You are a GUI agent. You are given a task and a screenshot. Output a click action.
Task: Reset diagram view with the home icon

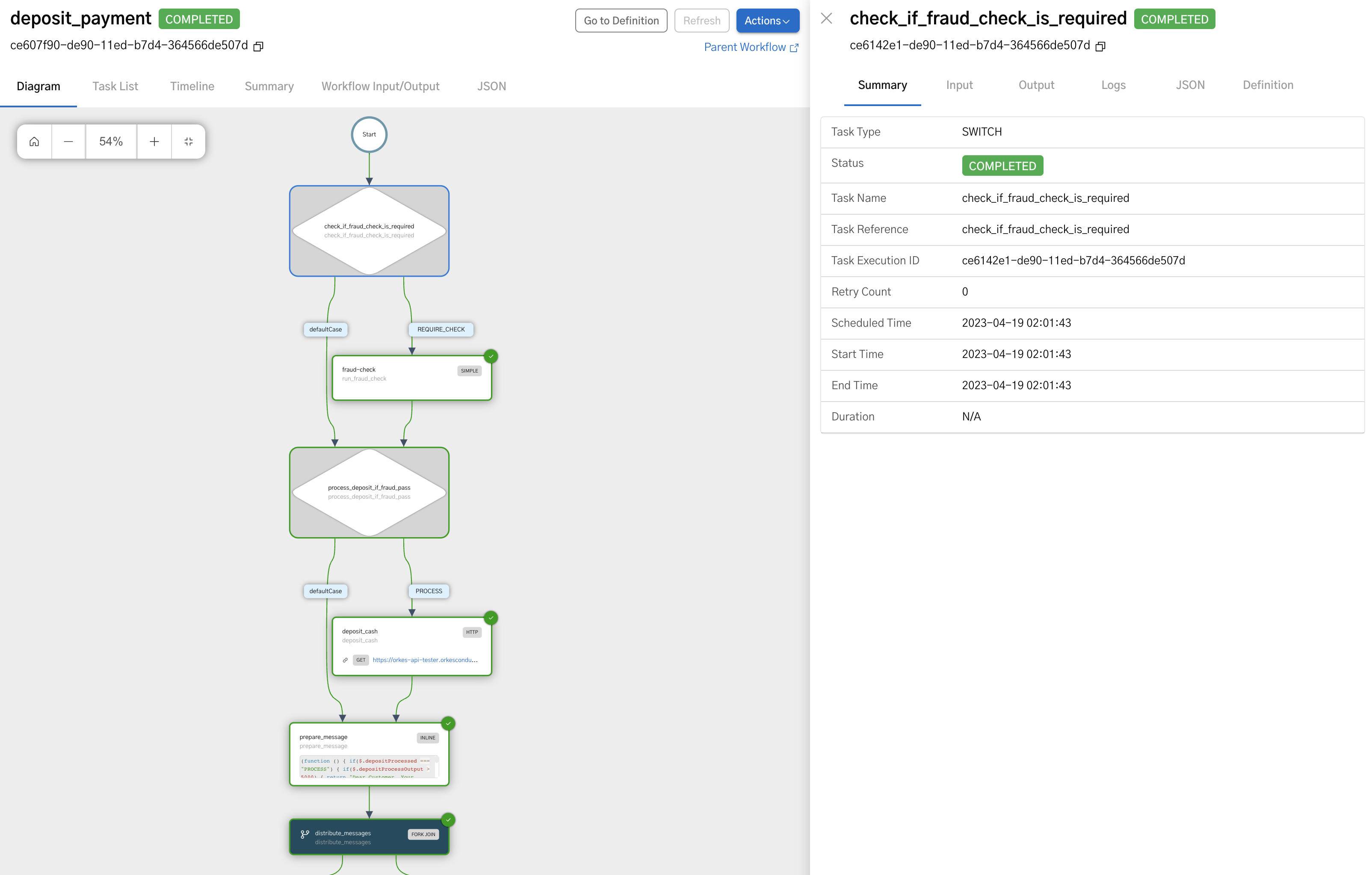click(34, 141)
